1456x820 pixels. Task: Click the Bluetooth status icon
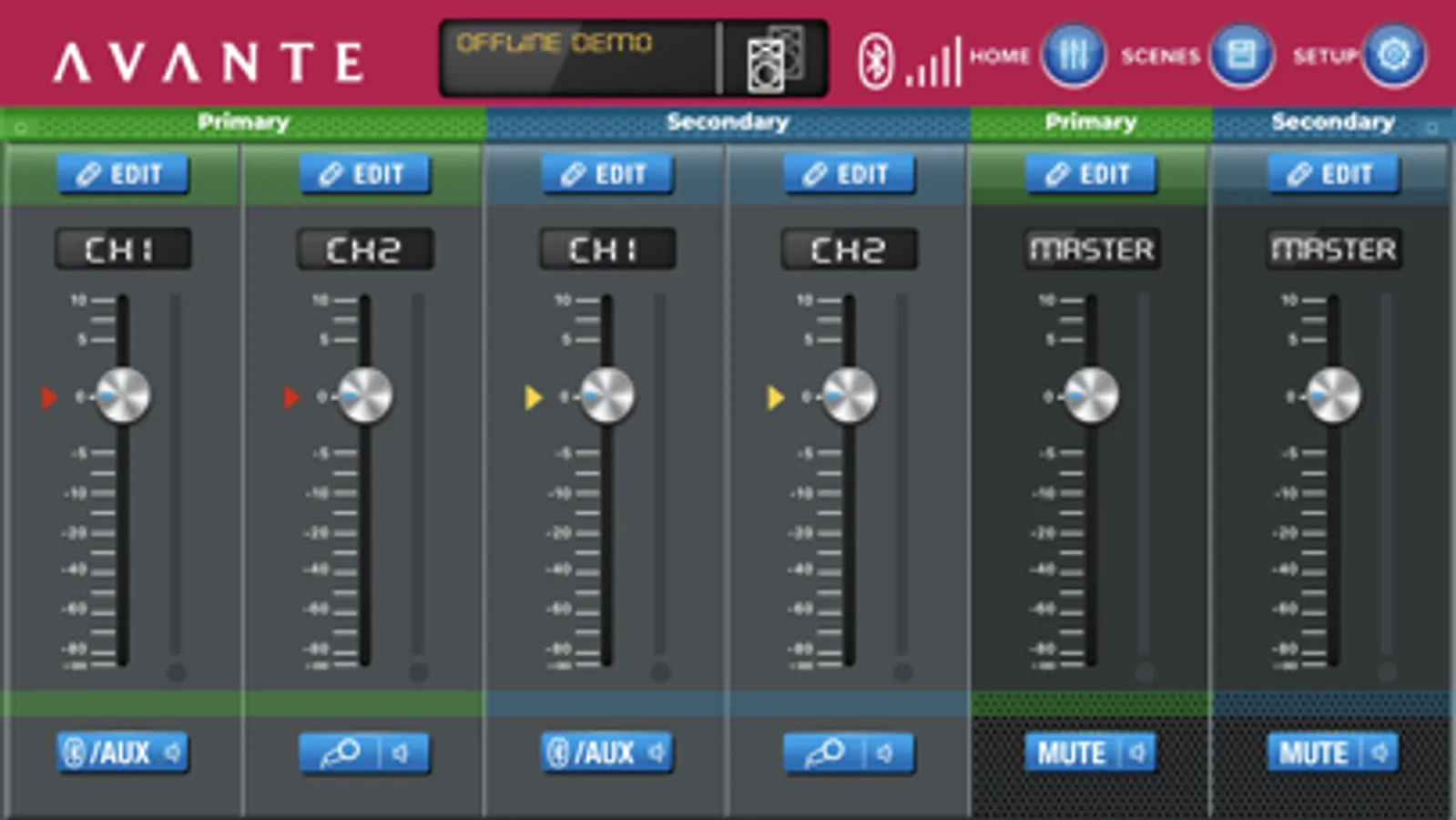tap(875, 61)
